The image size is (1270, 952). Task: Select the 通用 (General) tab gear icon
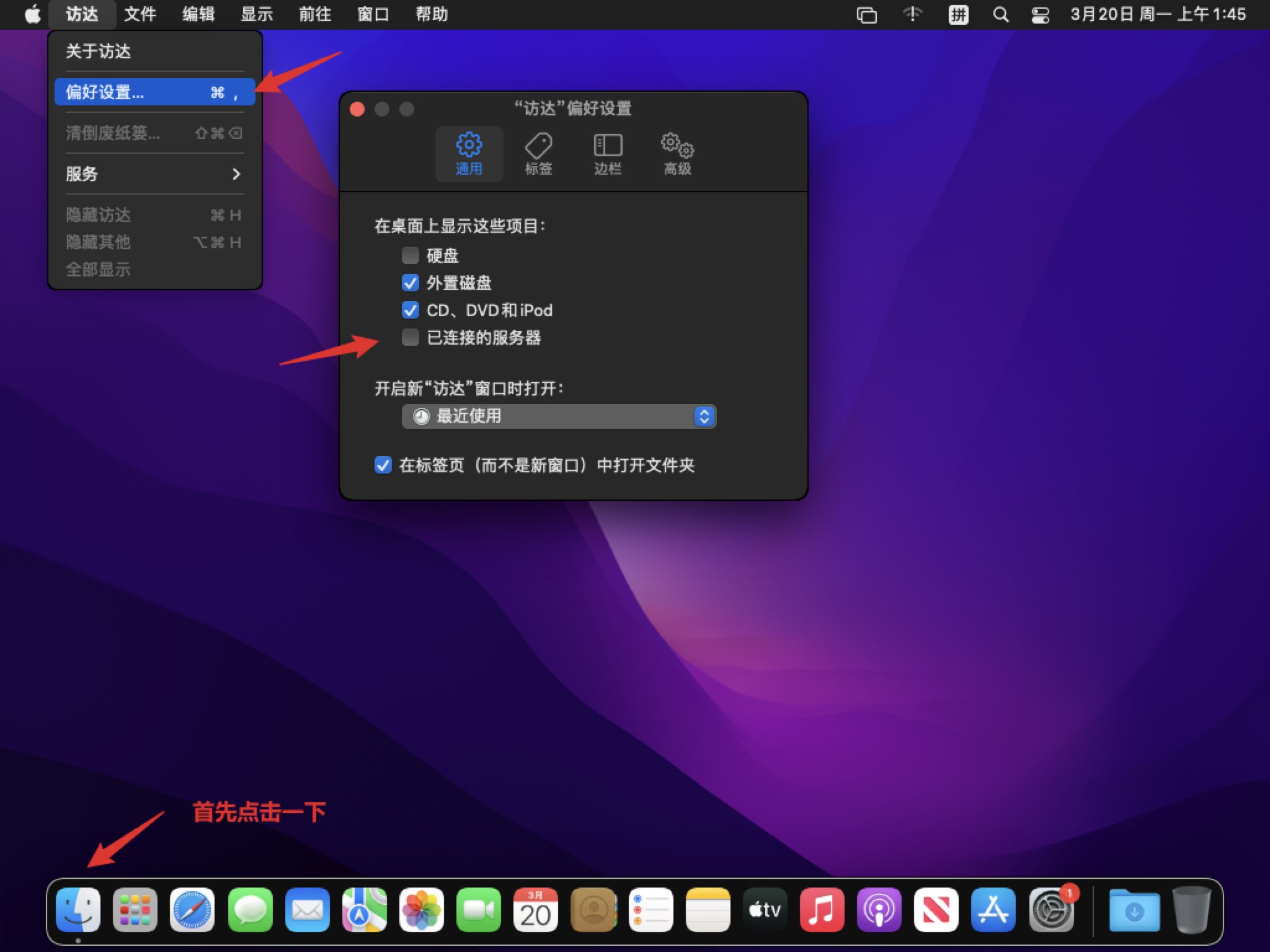point(469,145)
